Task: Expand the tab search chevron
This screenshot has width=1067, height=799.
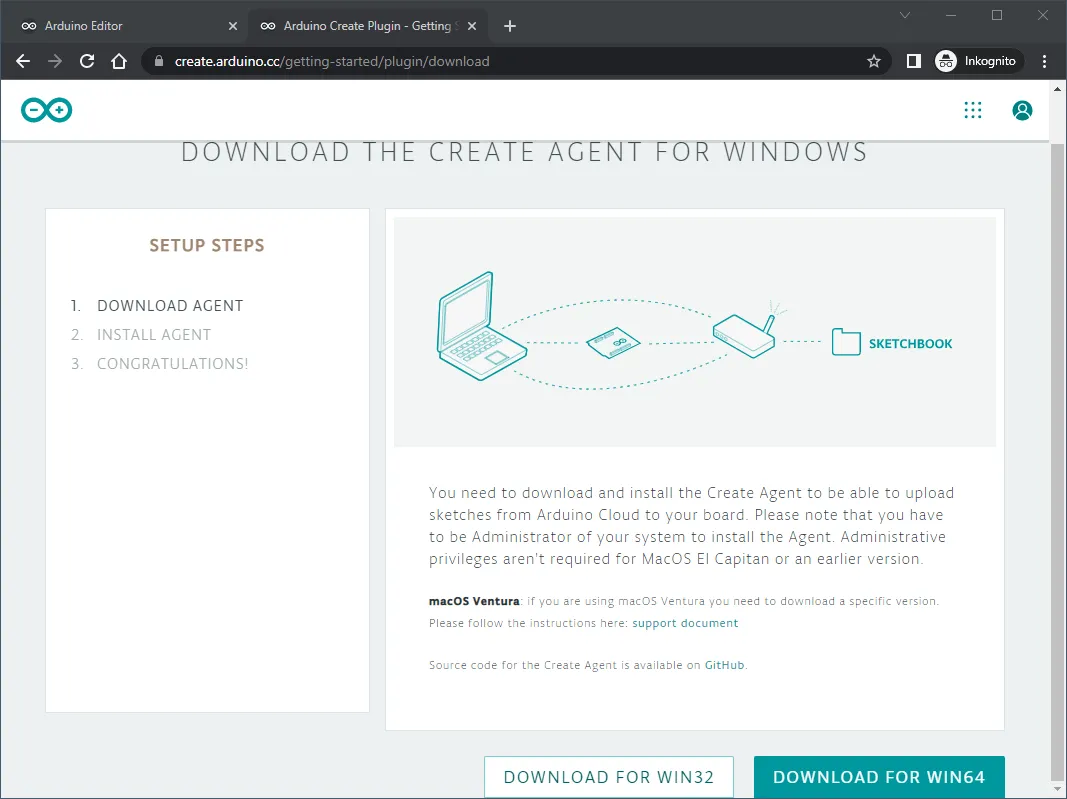Action: point(905,15)
